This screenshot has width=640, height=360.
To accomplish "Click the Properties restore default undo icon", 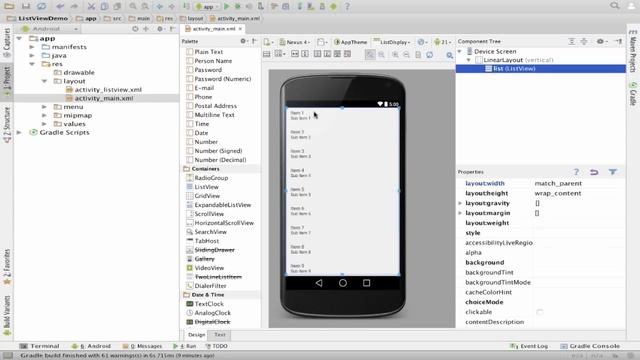I will coord(594,172).
